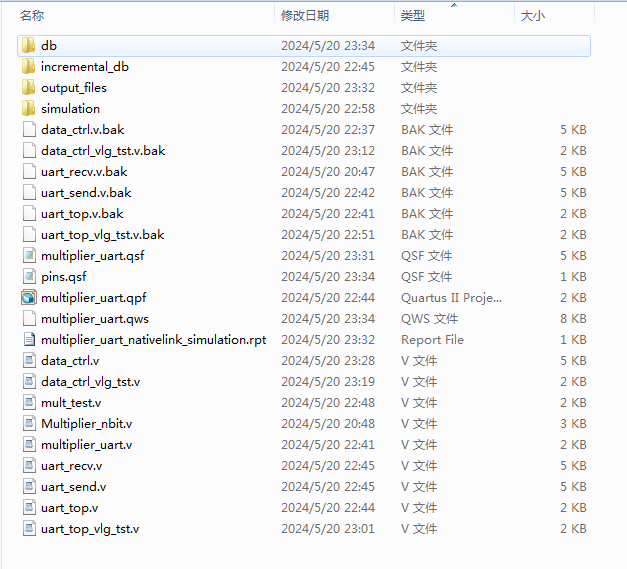This screenshot has width=627, height=569.
Task: Click the data_ctrl.v Verilog file icon
Action: pyautogui.click(x=29, y=360)
